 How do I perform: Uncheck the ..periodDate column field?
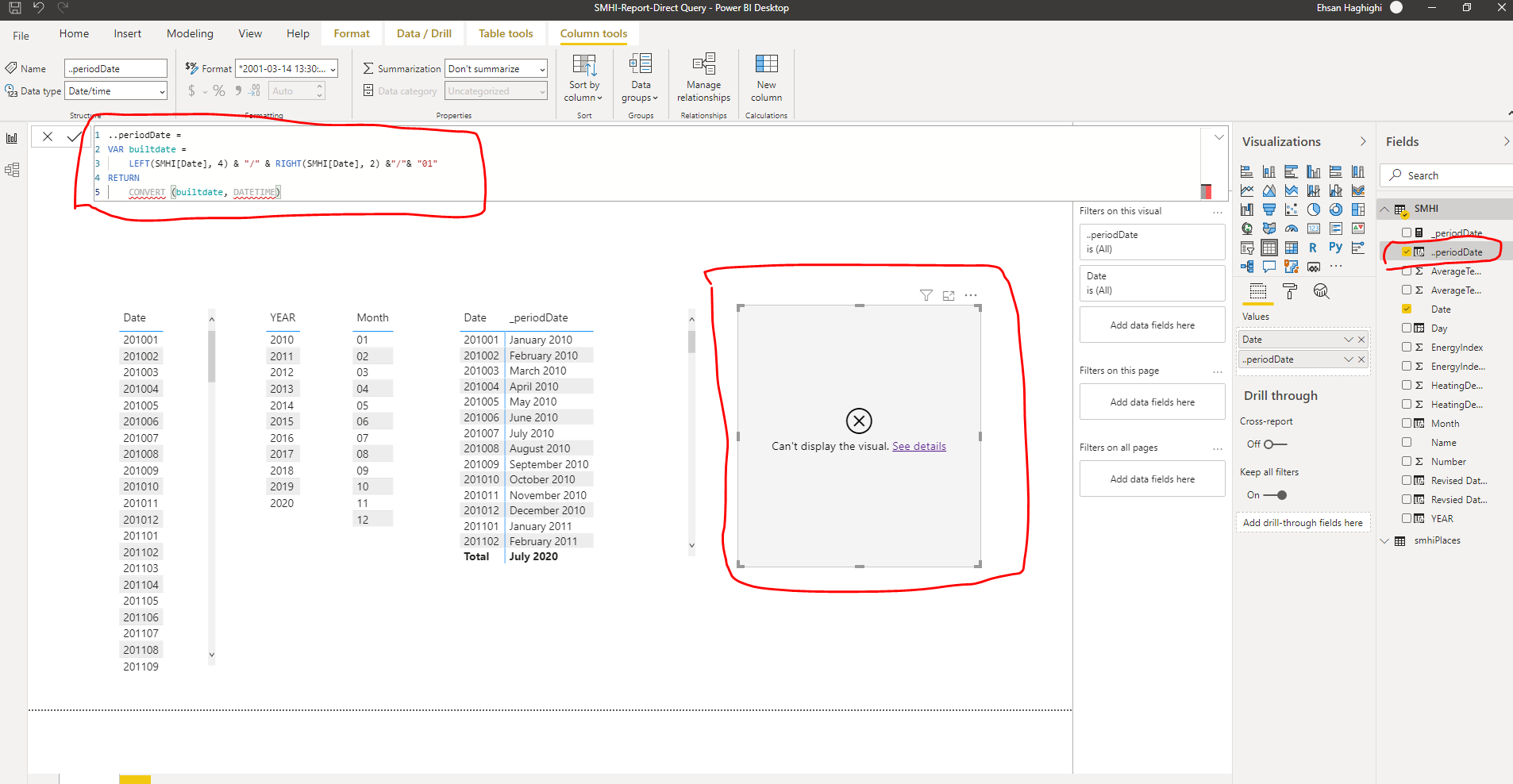(x=1407, y=252)
